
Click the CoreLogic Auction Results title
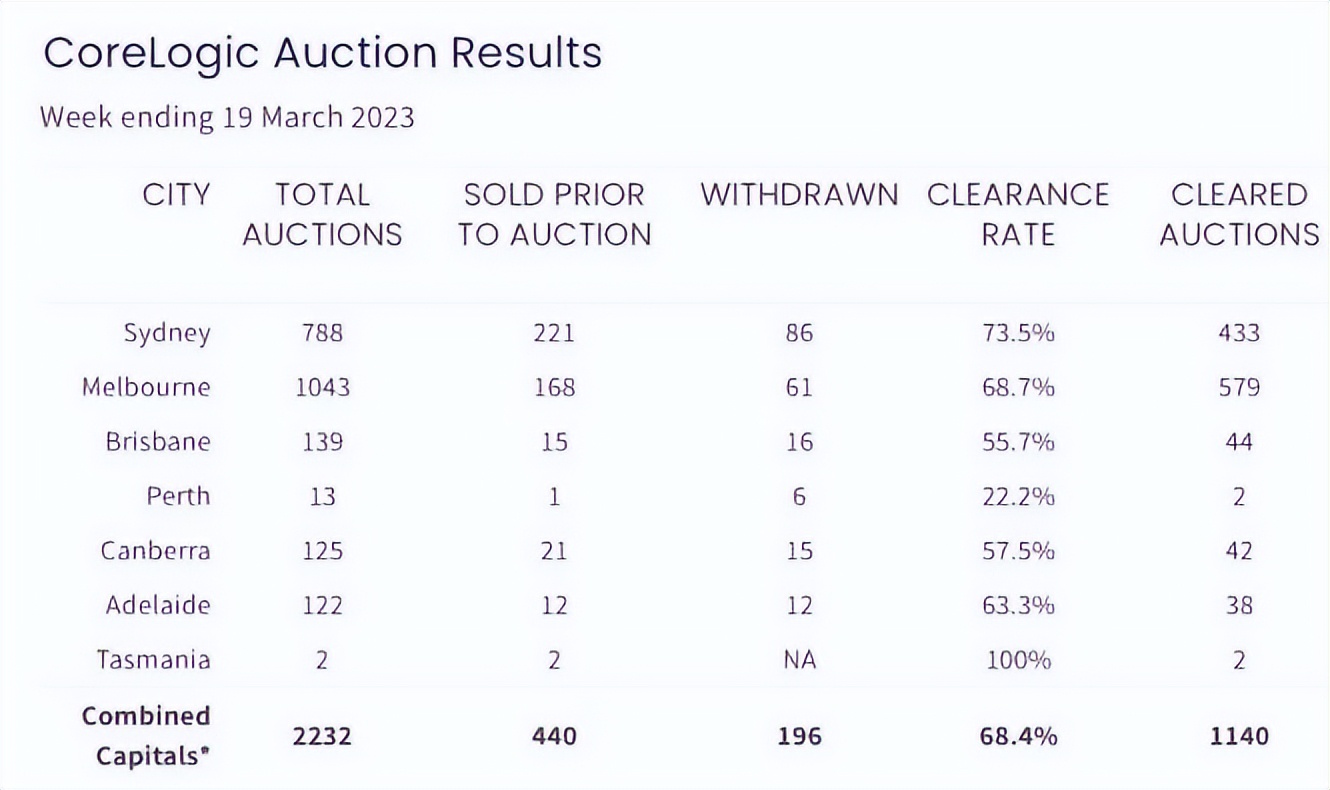click(322, 53)
